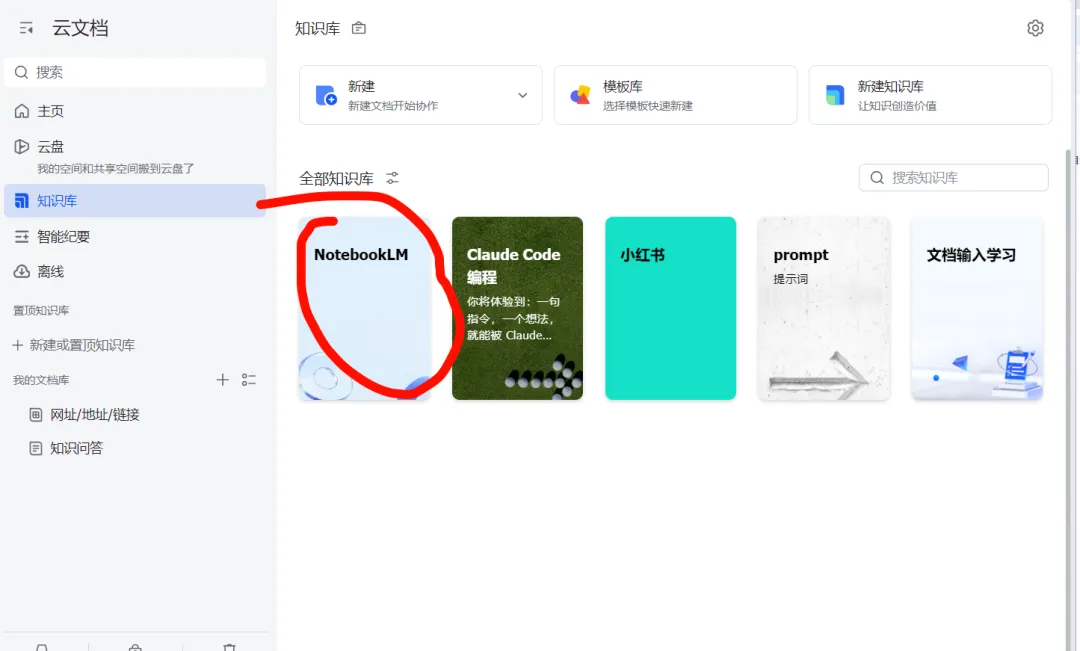
Task: Click the 智能纪要 icon
Action: click(22, 237)
